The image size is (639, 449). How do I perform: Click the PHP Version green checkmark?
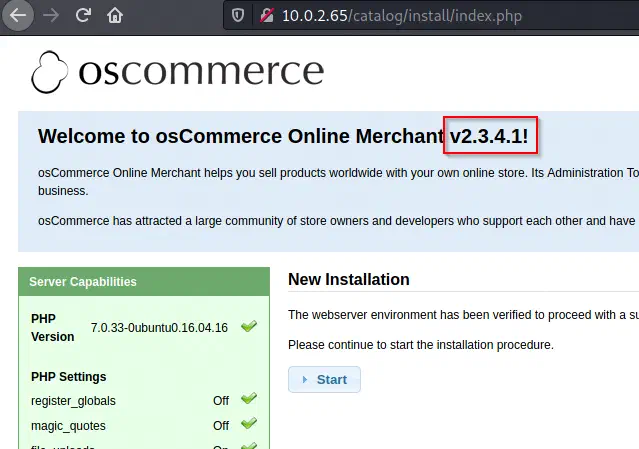click(249, 326)
